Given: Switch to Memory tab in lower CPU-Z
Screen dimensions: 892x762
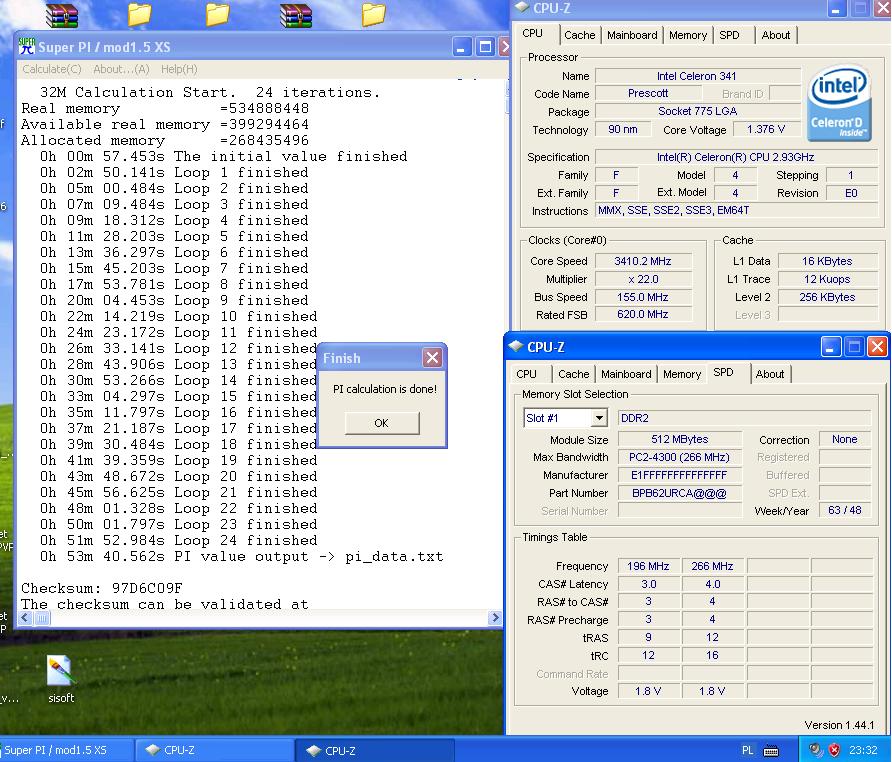Looking at the screenshot, I should click(682, 374).
